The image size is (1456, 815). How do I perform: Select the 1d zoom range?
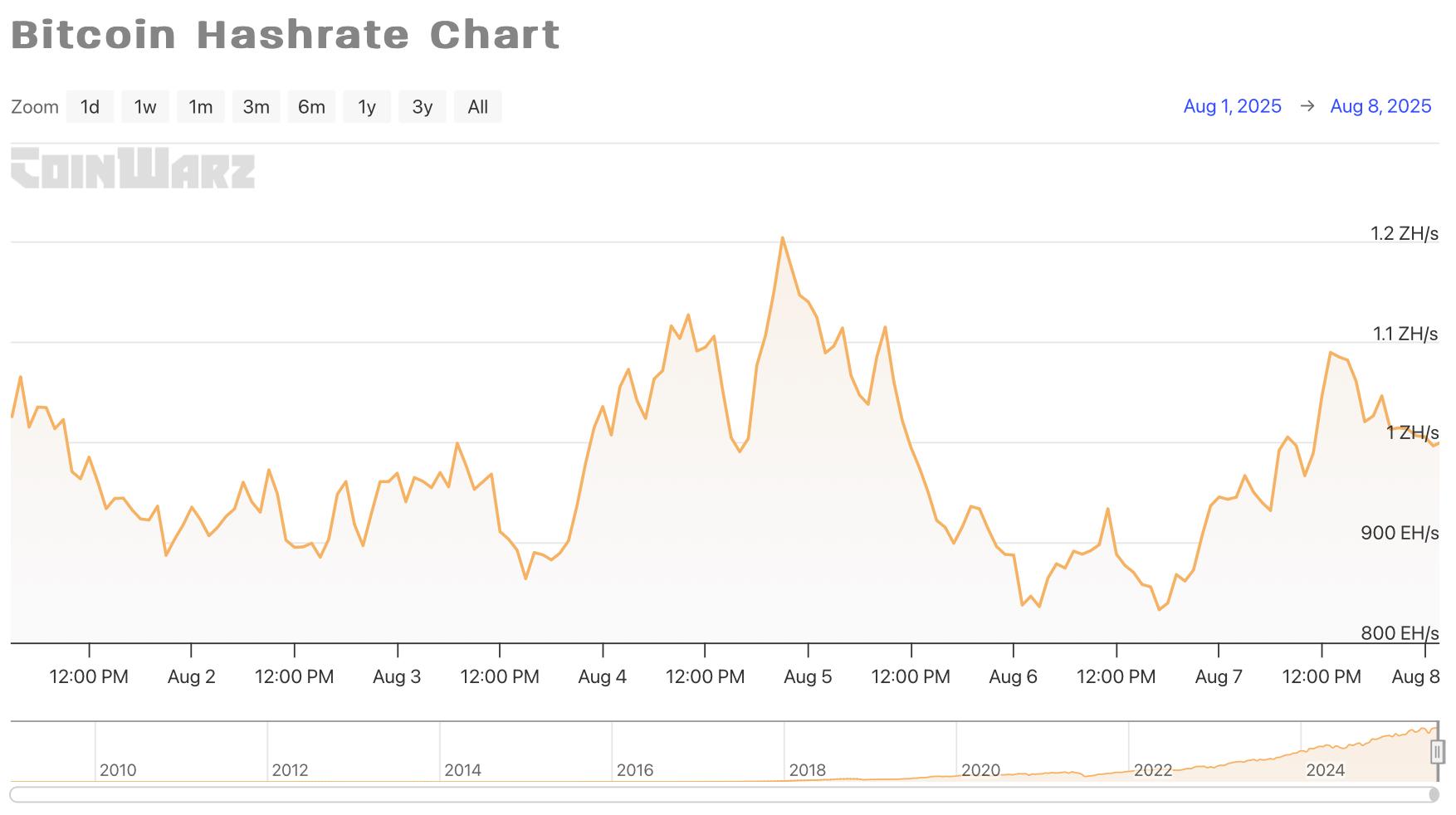pyautogui.click(x=90, y=107)
